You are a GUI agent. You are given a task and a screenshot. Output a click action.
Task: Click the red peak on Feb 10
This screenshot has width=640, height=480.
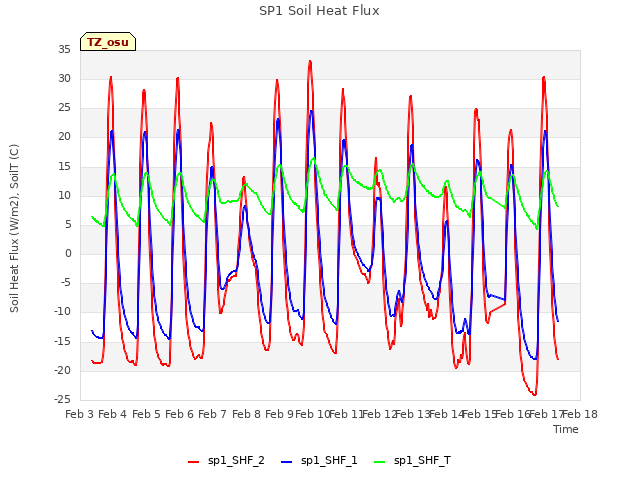[310, 61]
